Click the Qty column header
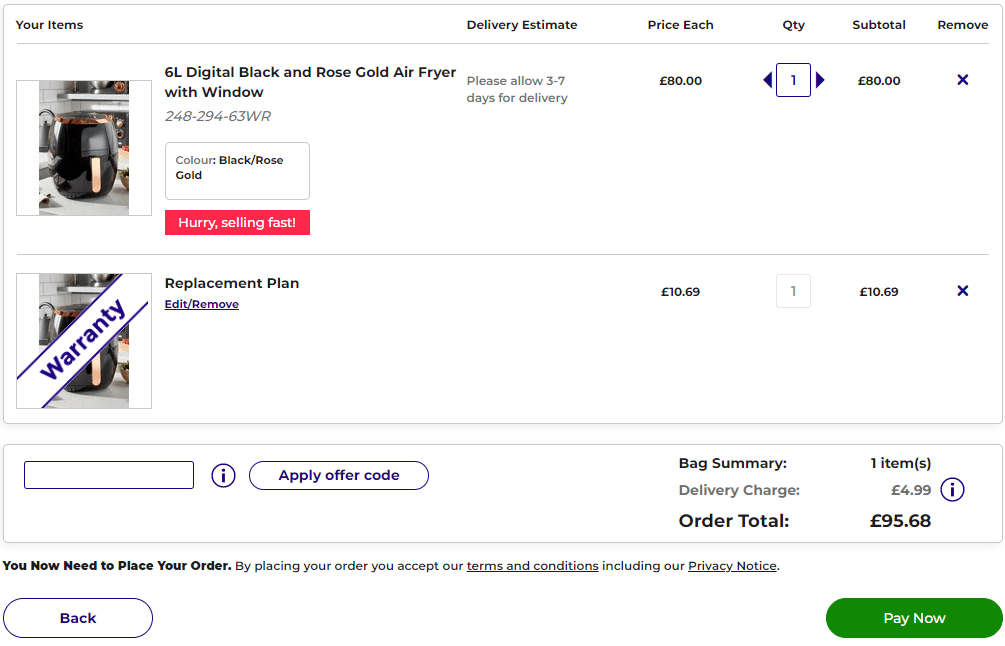Screen dimensions: 1005x646 (793, 25)
